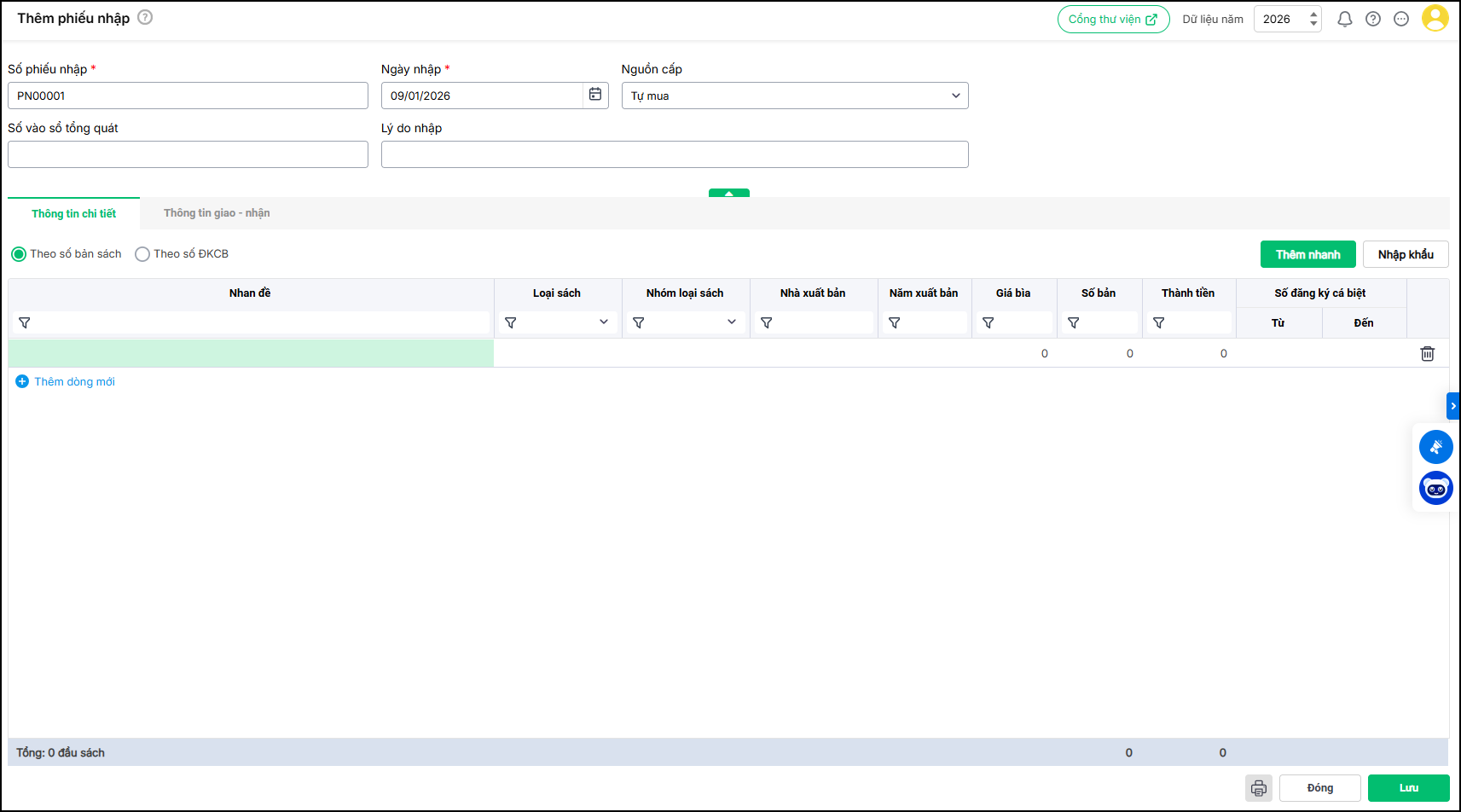Open the Thông tin chi tiết tab
1461x812 pixels.
73,213
